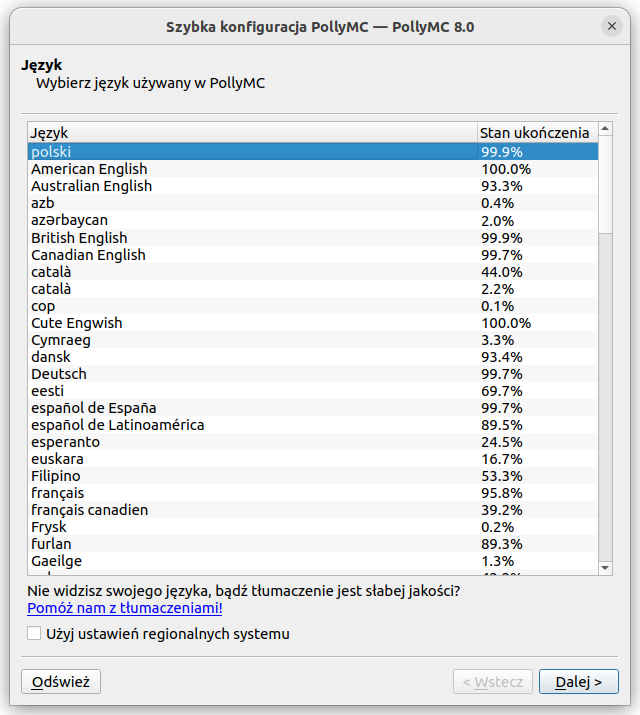The height and width of the screenshot is (715, 640).
Task: Sort by the Stan ukończenia column header
Action: point(535,132)
